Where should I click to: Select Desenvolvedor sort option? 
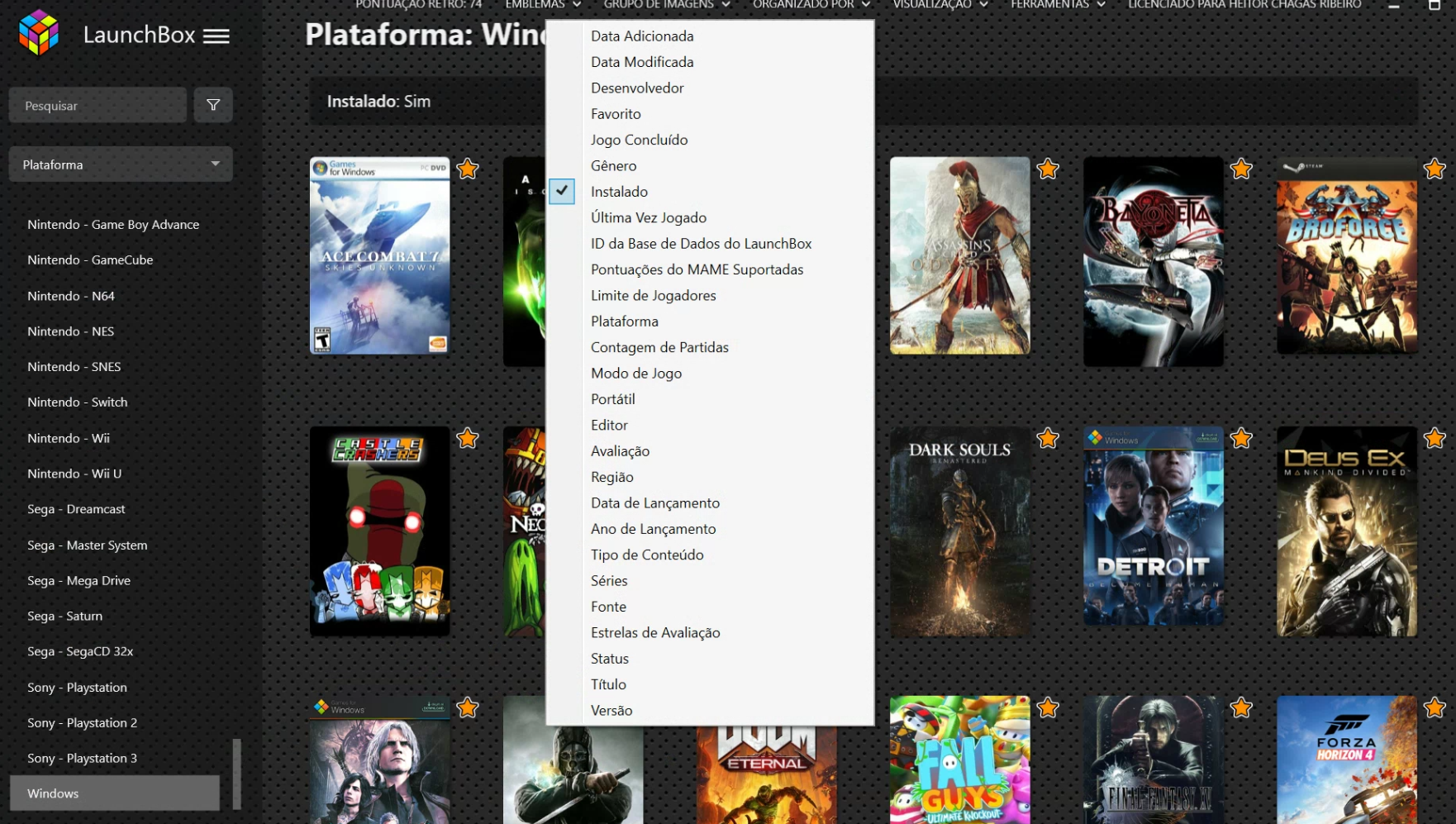coord(637,88)
